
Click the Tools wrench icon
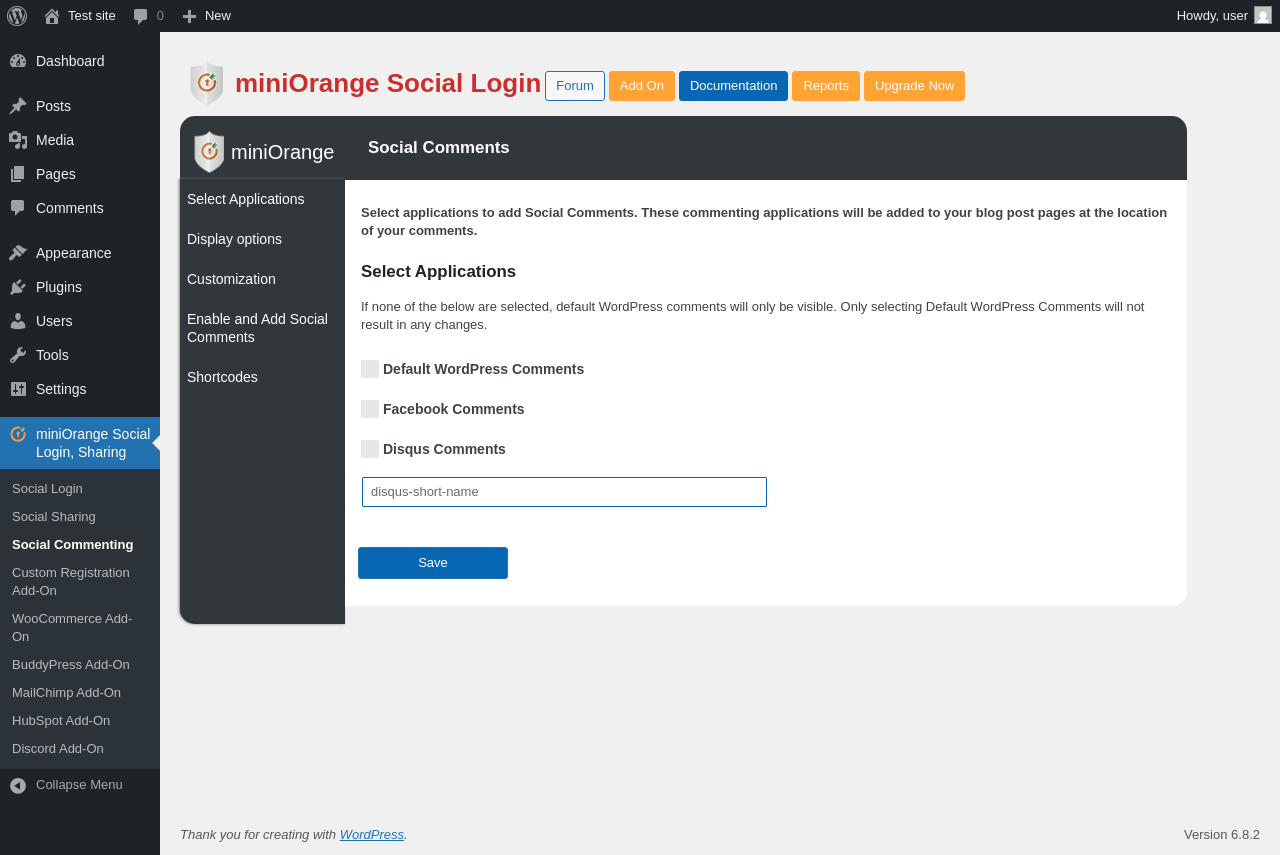coord(18,355)
